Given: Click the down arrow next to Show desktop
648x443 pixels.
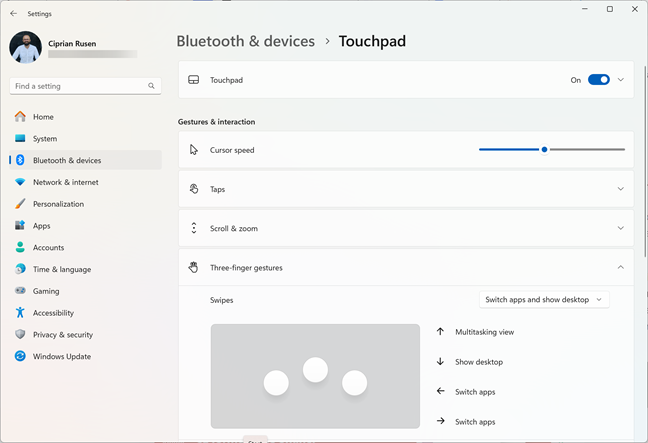Looking at the screenshot, I should pyautogui.click(x=440, y=362).
